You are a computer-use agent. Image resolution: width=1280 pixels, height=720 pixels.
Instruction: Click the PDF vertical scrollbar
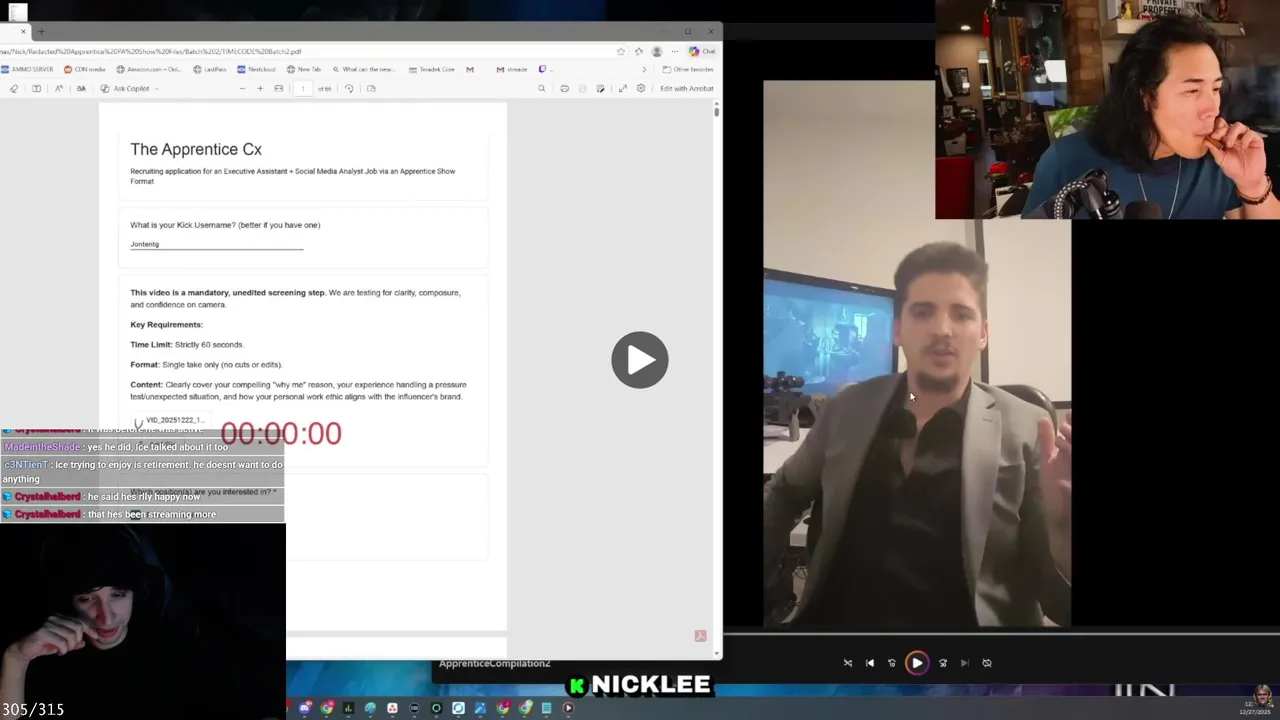pyautogui.click(x=717, y=110)
